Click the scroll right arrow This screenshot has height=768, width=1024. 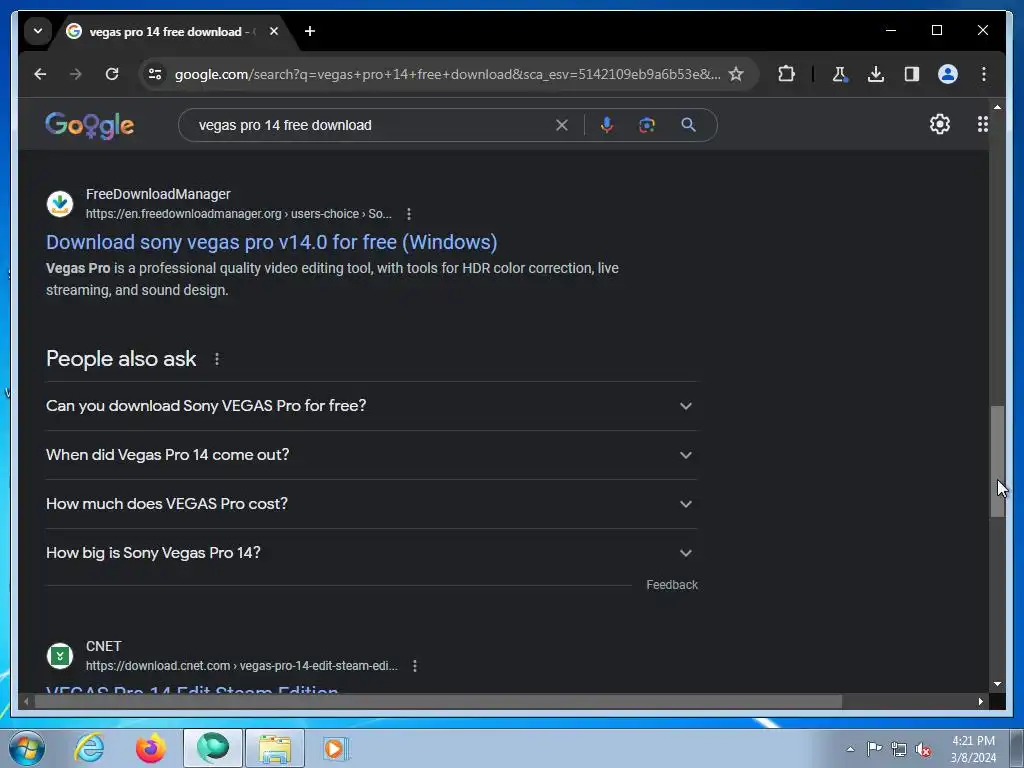click(980, 701)
